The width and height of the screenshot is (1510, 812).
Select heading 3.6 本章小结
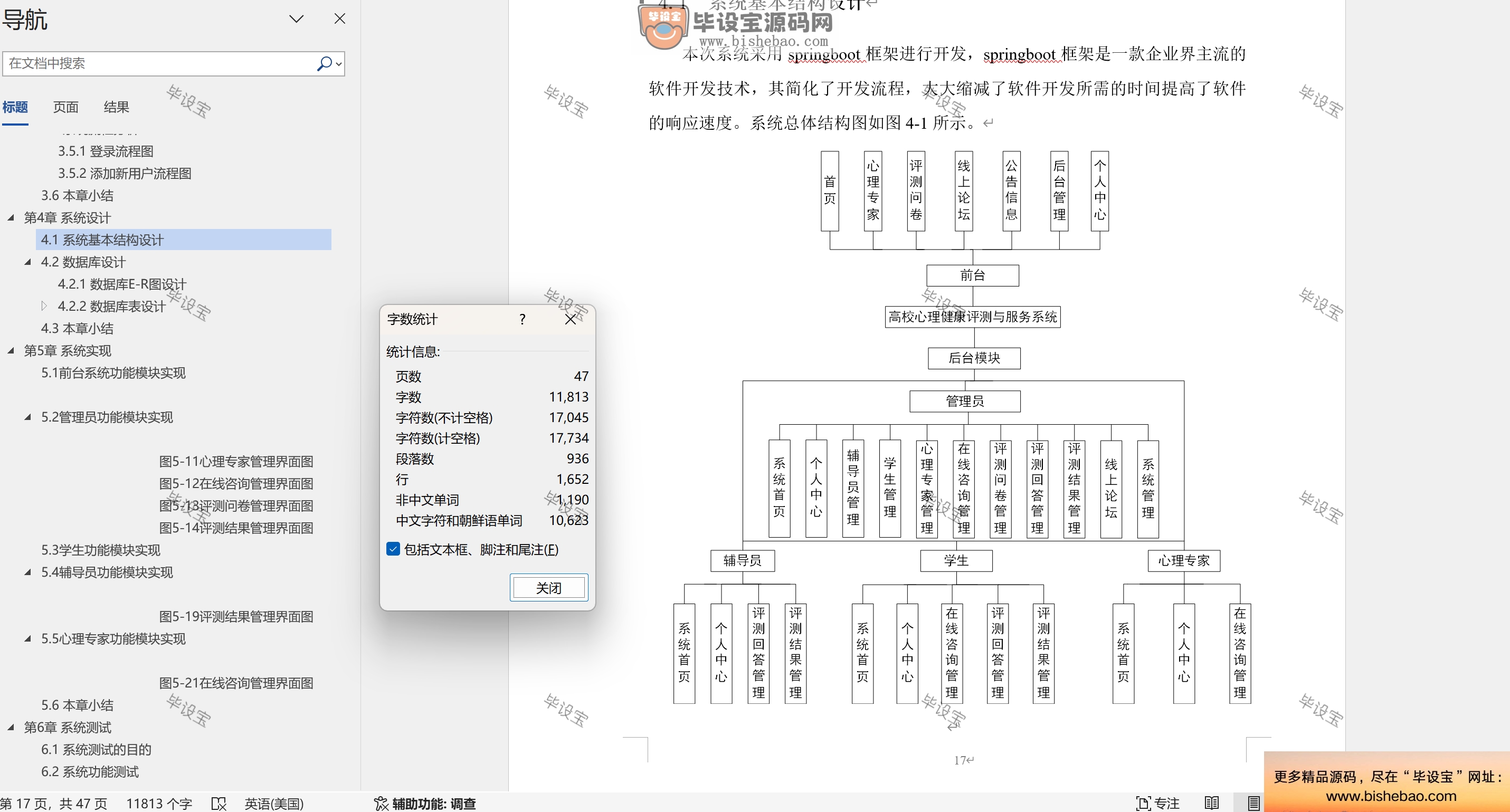tap(77, 196)
